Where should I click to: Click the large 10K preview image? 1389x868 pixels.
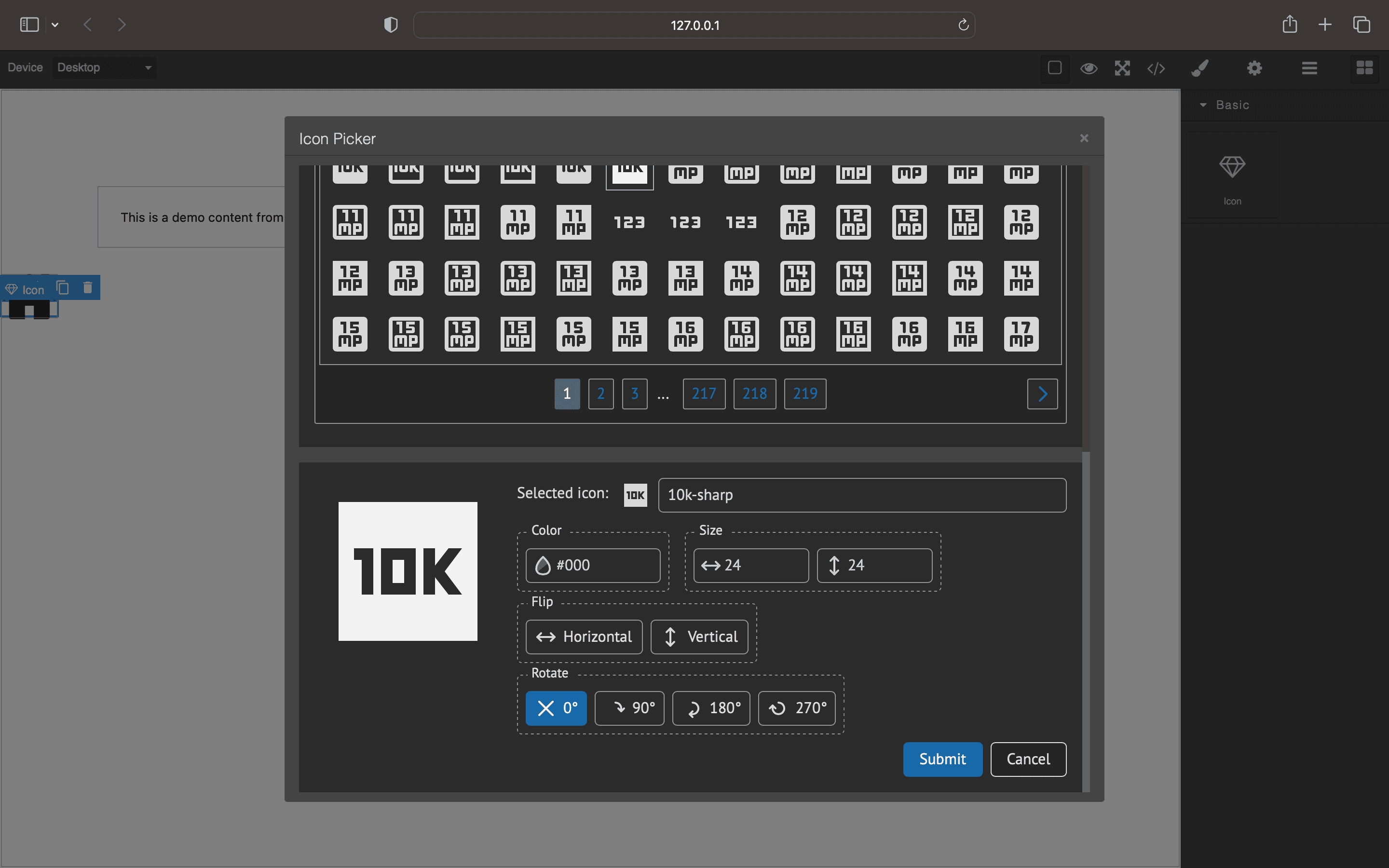[408, 571]
